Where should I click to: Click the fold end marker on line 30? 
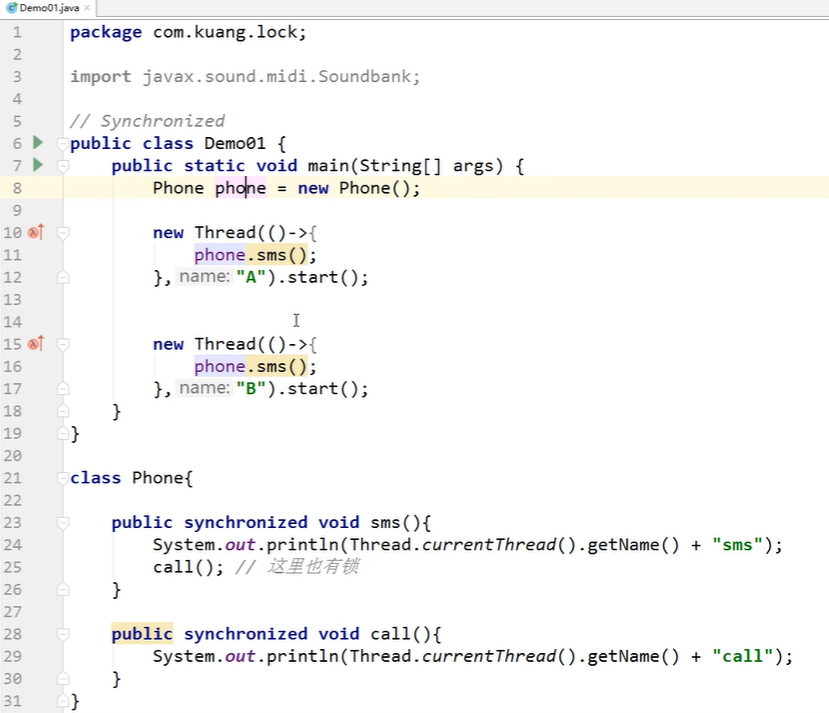(x=62, y=679)
